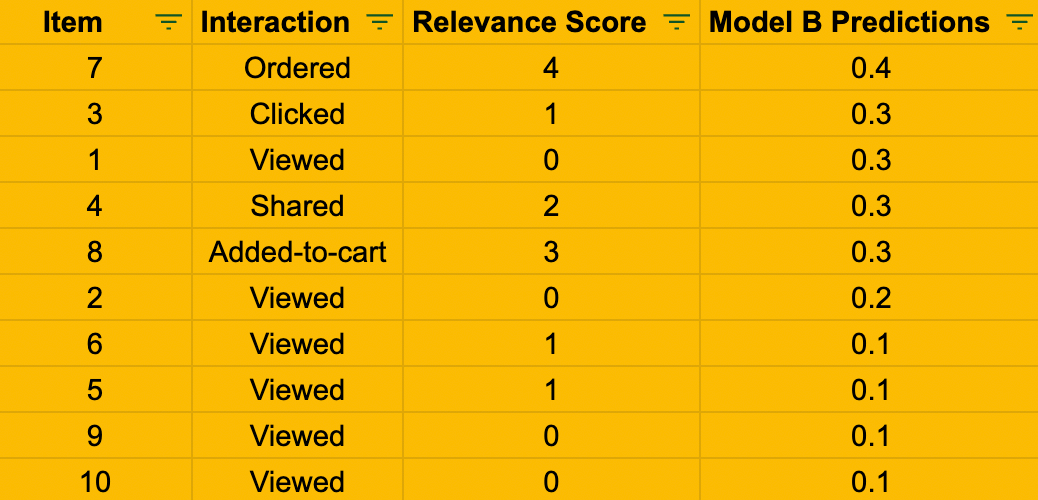This screenshot has height=500, width=1038.
Task: Click the Added-to-cart cell
Action: 297,252
